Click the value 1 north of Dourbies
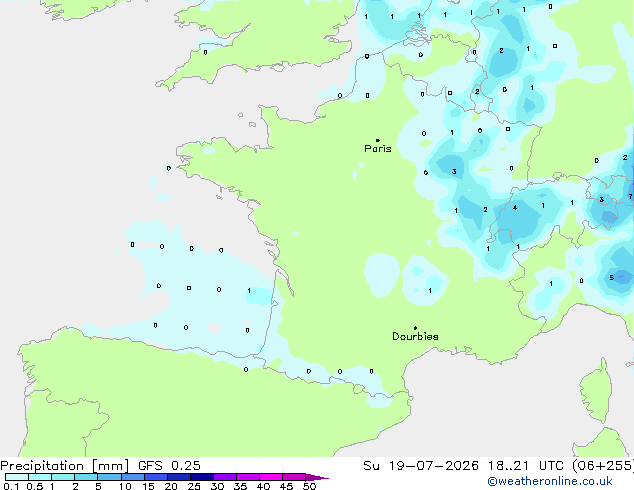This screenshot has width=634, height=490. coord(430,291)
